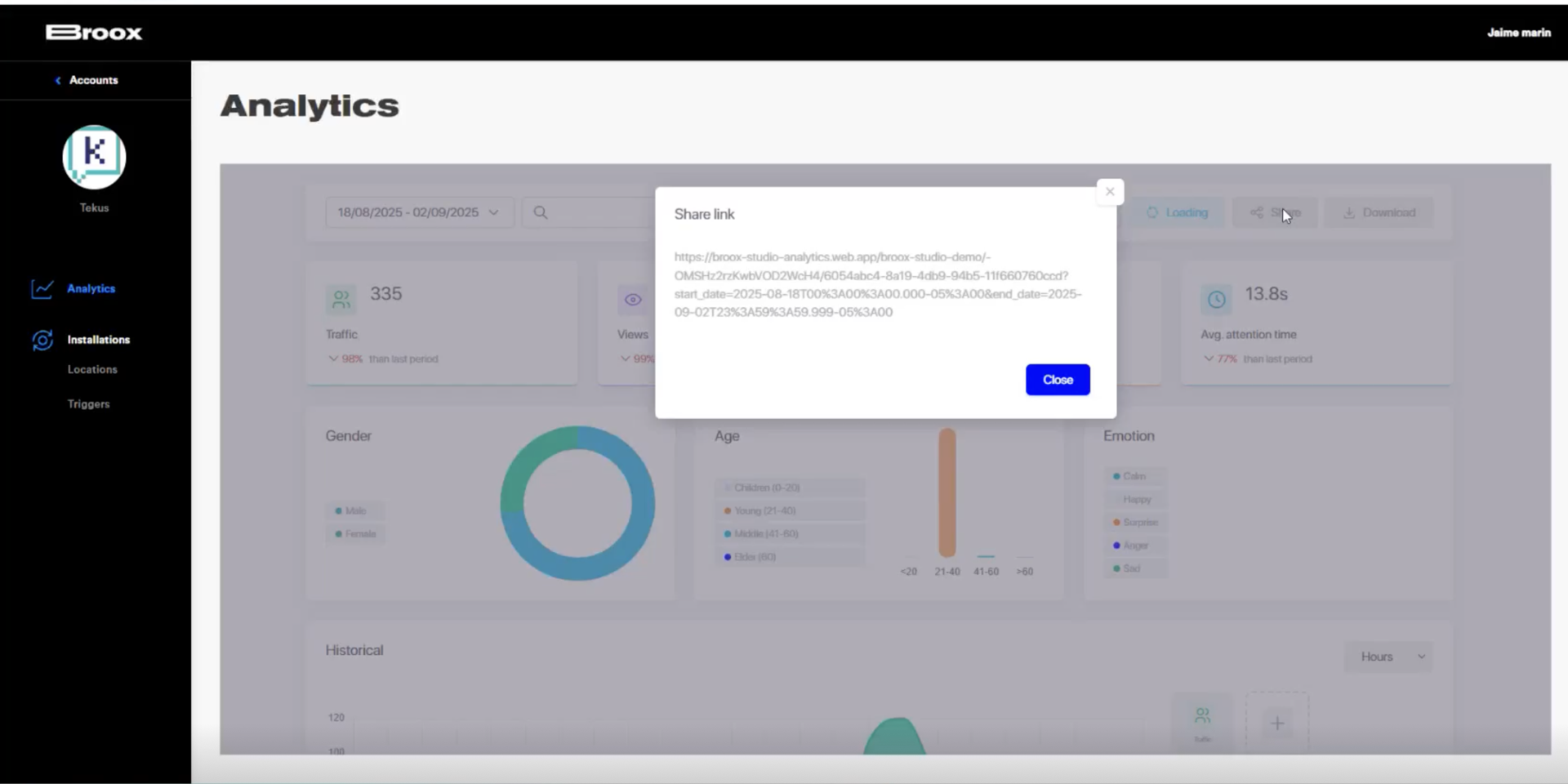Click the add metric plus tile

[1277, 723]
